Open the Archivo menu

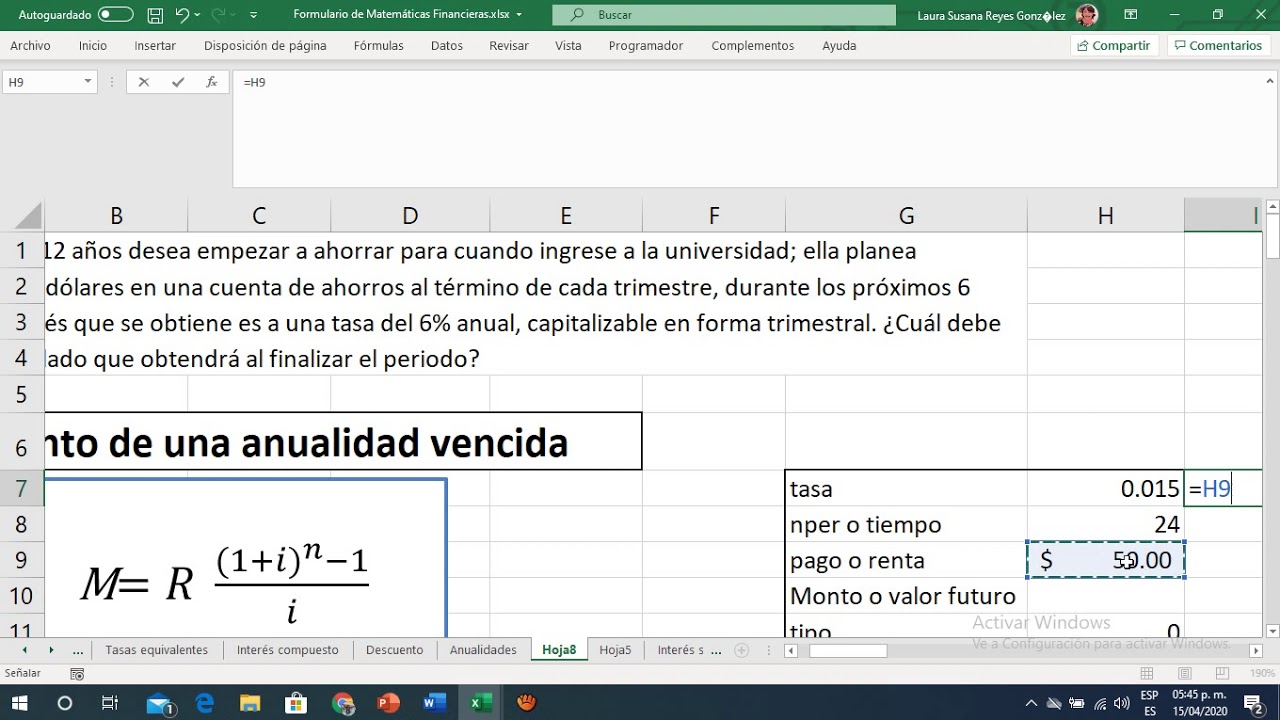(30, 46)
